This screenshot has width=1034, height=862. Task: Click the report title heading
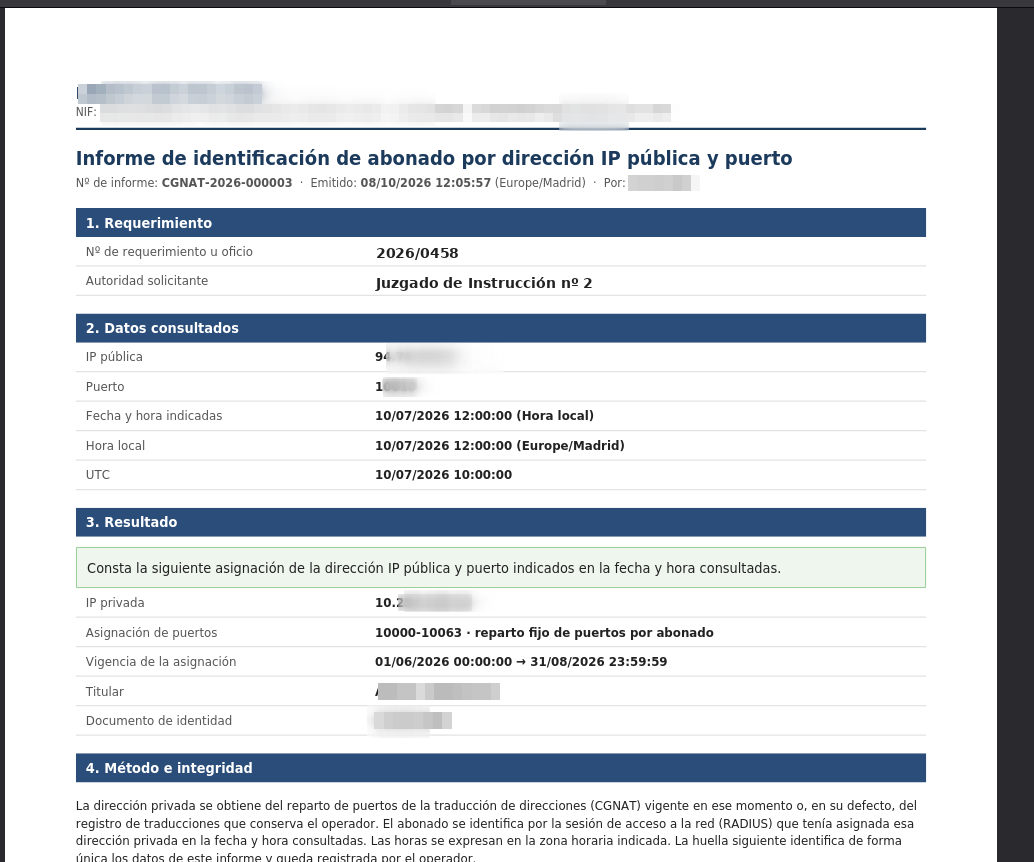(x=434, y=158)
